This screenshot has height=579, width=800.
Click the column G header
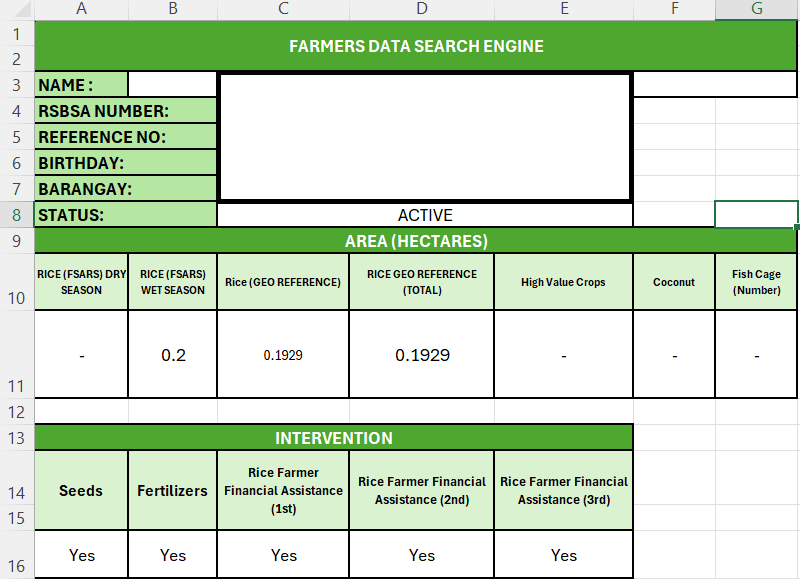coord(757,9)
